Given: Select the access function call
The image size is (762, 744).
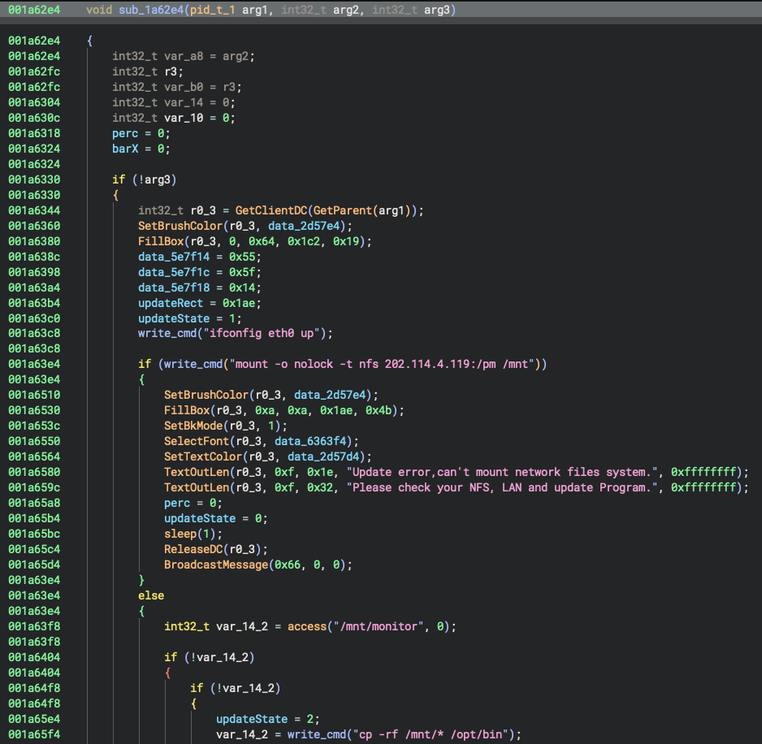Looking at the screenshot, I should tap(306, 627).
